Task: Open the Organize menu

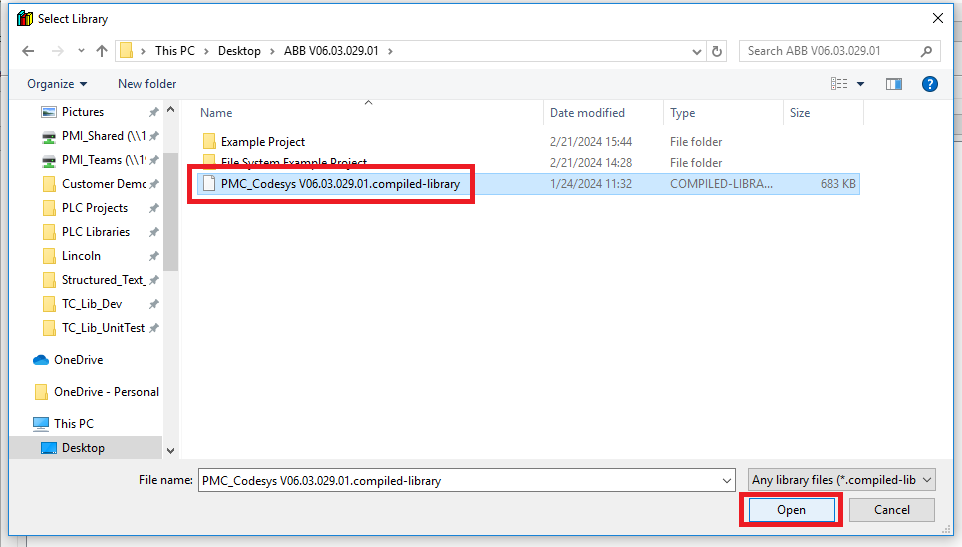Action: click(57, 84)
